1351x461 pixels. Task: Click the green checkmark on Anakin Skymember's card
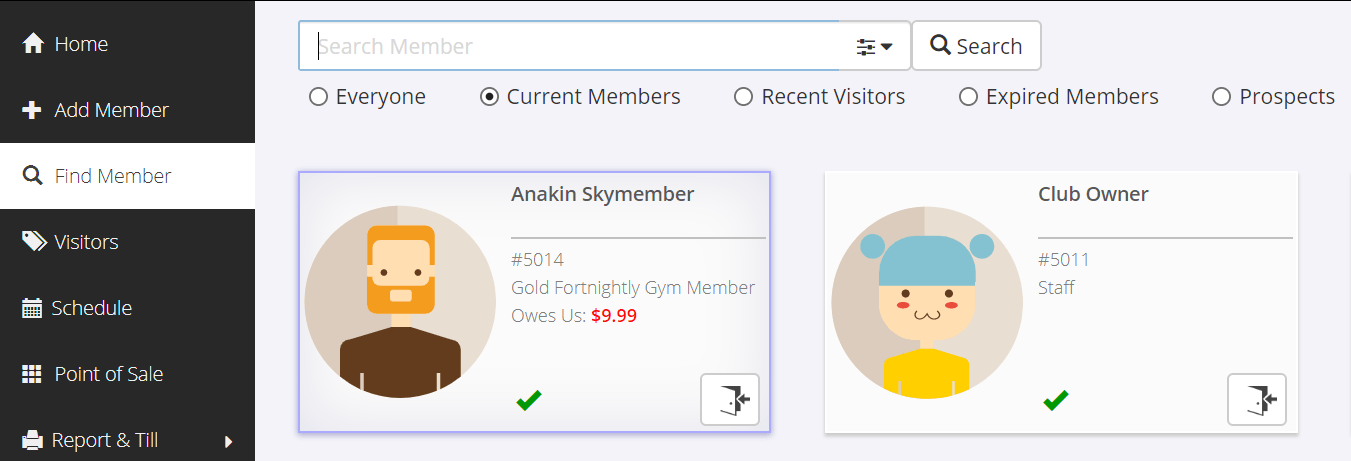(529, 400)
